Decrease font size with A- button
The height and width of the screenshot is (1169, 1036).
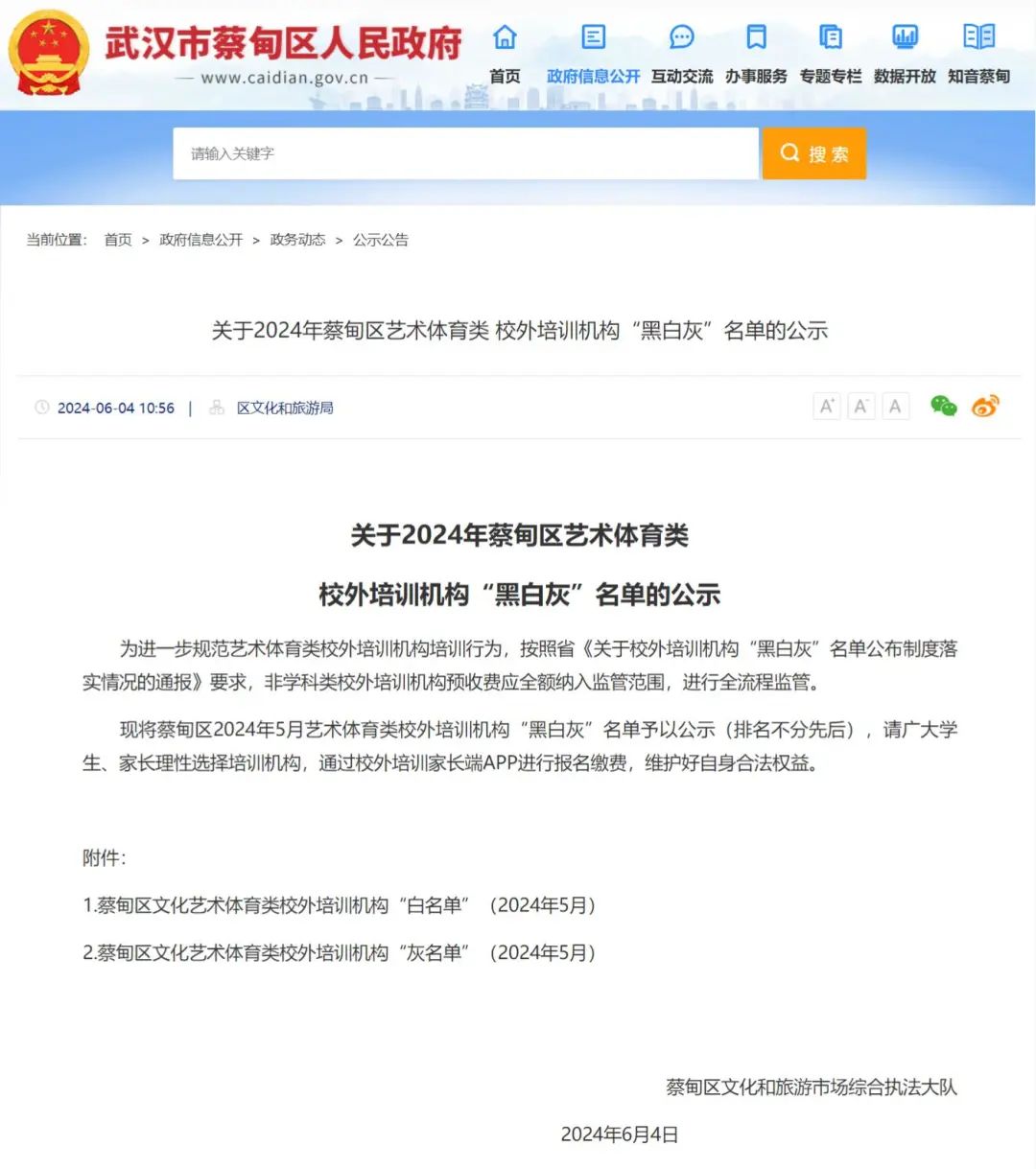[x=861, y=407]
